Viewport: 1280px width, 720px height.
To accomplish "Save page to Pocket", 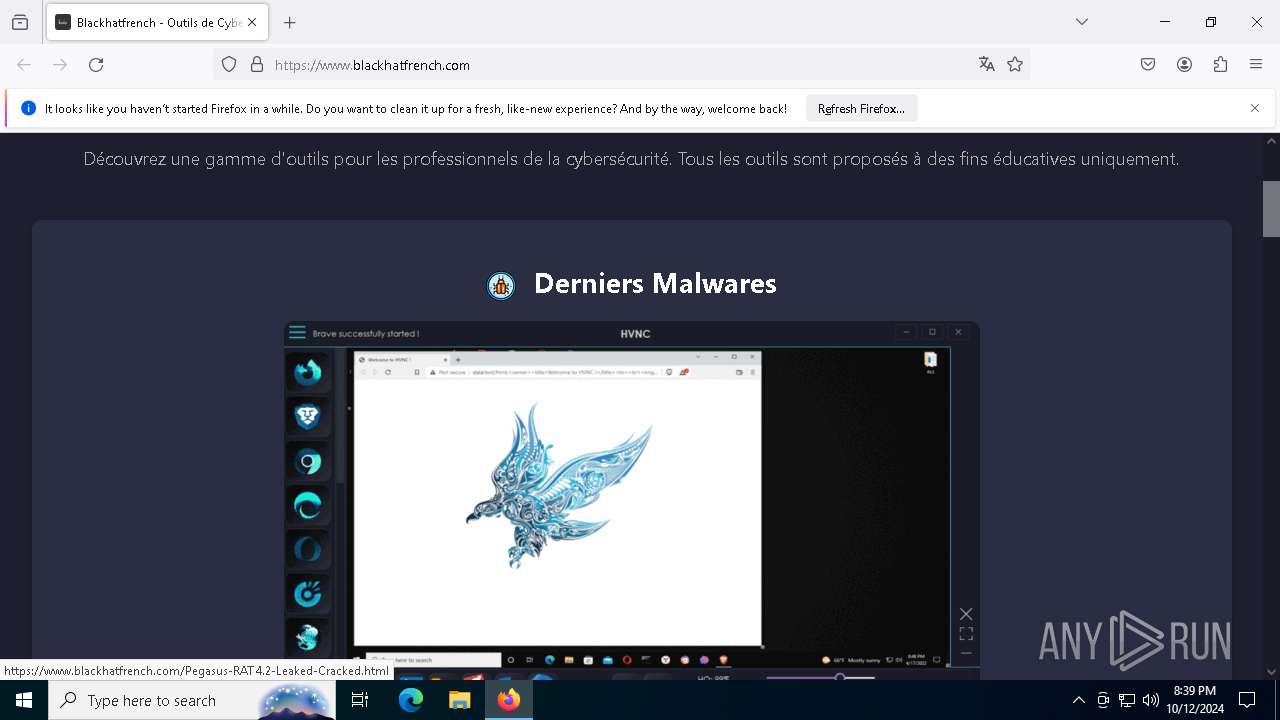I will pyautogui.click(x=1148, y=65).
